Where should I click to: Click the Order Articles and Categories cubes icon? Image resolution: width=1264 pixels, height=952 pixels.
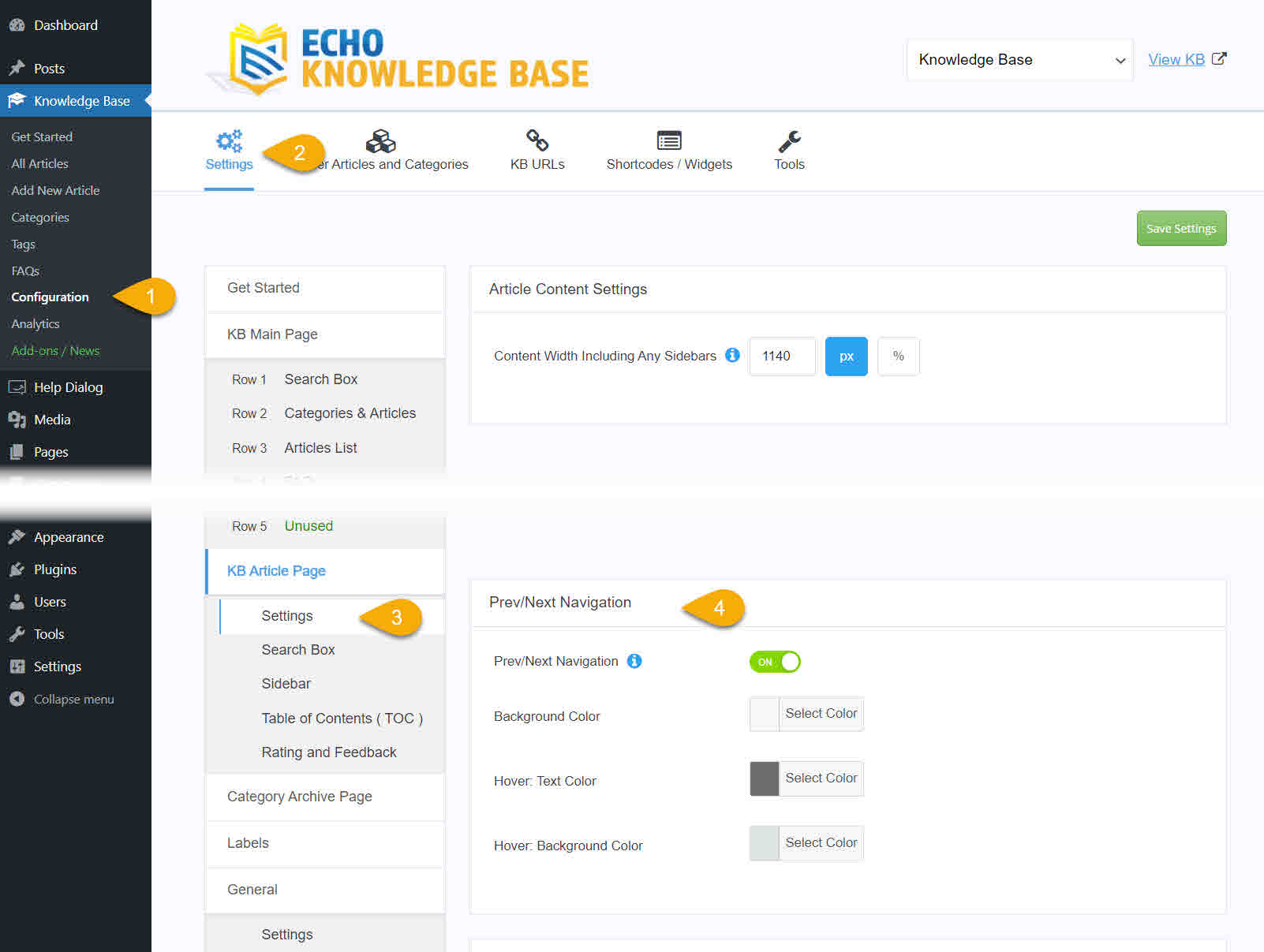point(380,141)
